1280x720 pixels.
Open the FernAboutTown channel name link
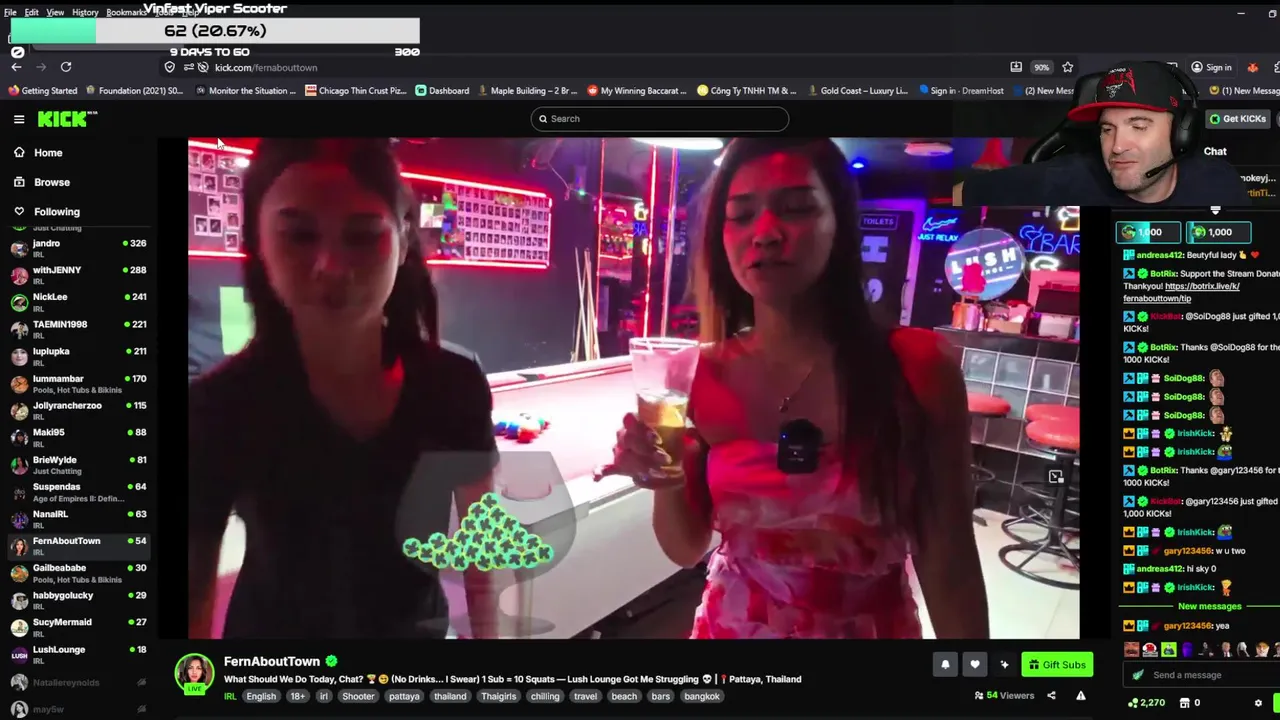[271, 662]
